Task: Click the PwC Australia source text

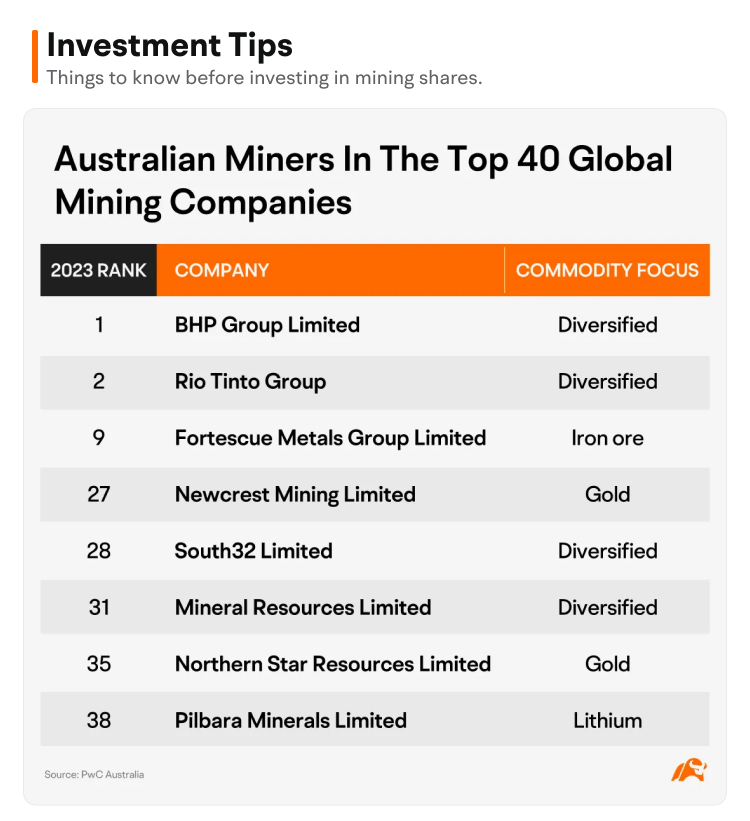Action: tap(94, 774)
